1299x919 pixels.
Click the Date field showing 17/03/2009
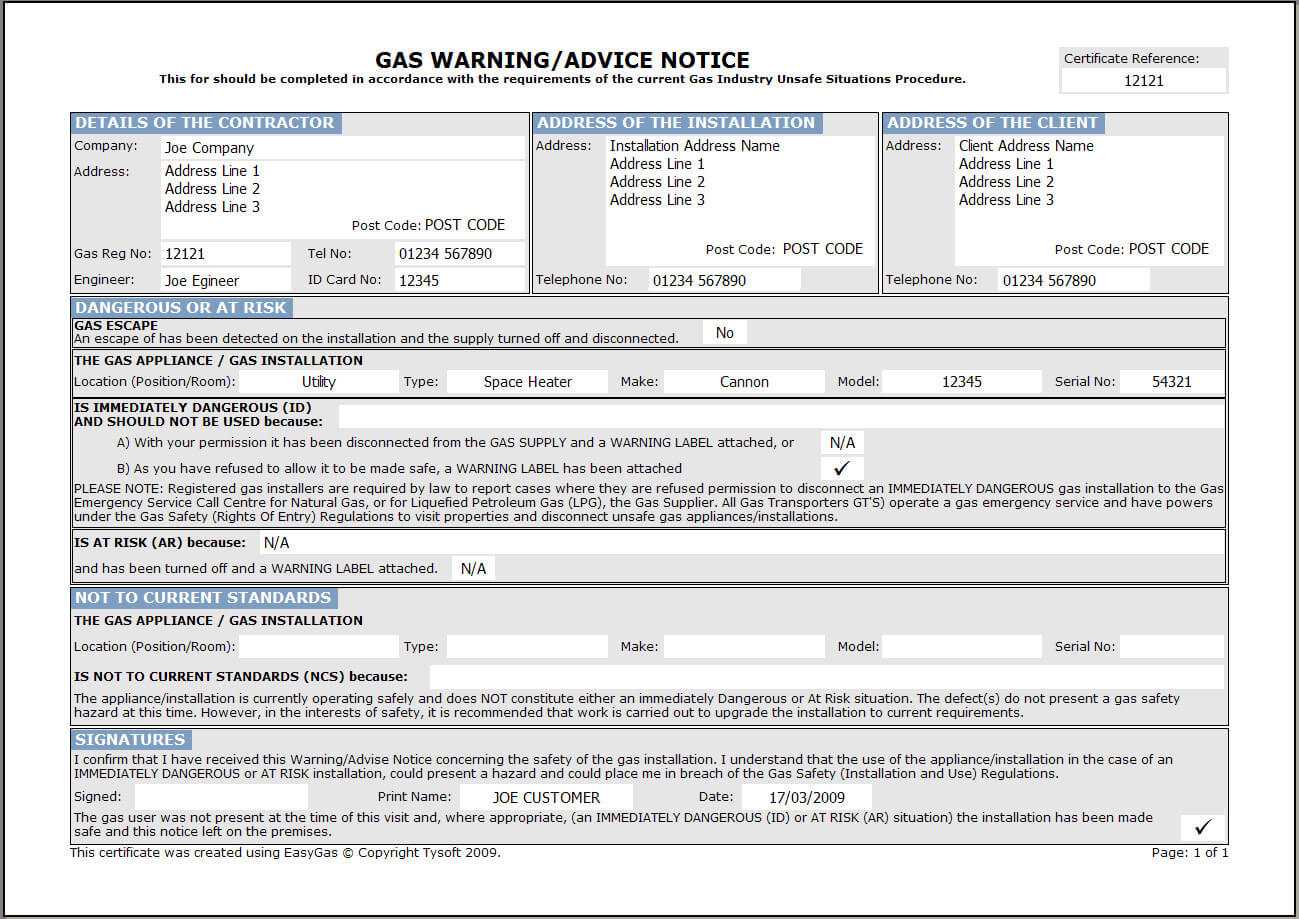(806, 797)
